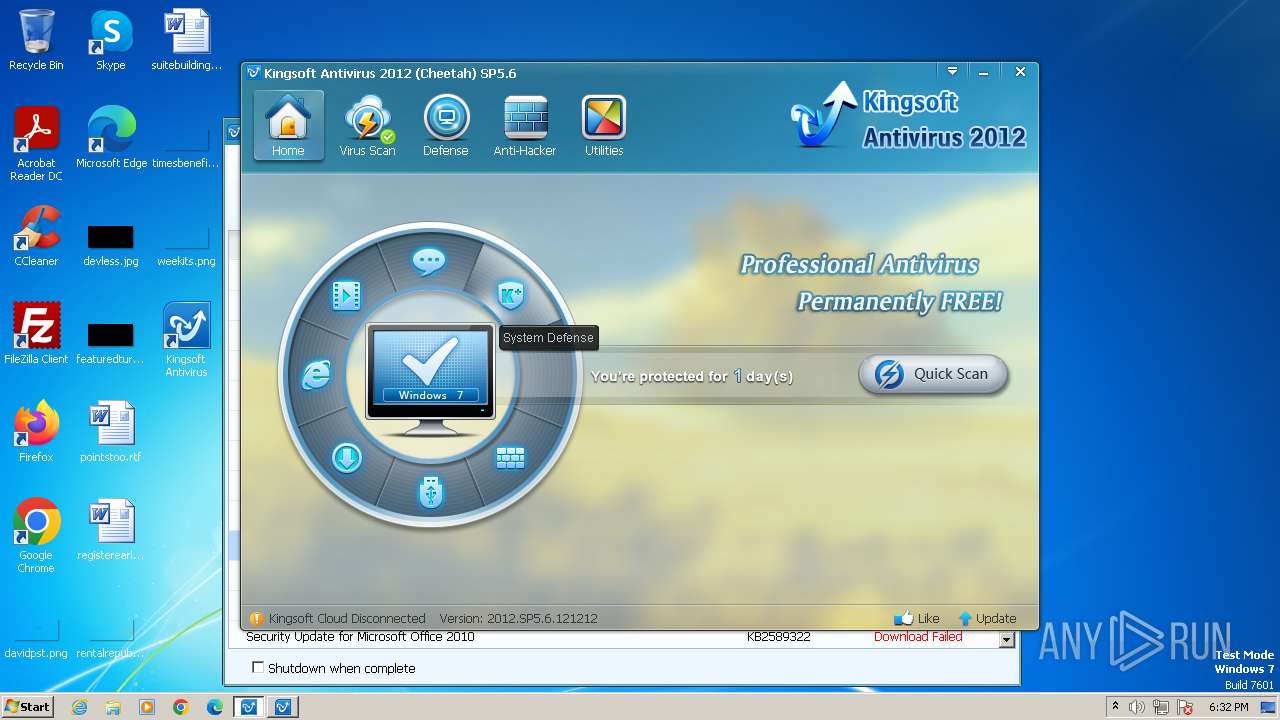Image resolution: width=1280 pixels, height=720 pixels.
Task: Click the chat bubble defense icon on the dial
Action: point(429,262)
